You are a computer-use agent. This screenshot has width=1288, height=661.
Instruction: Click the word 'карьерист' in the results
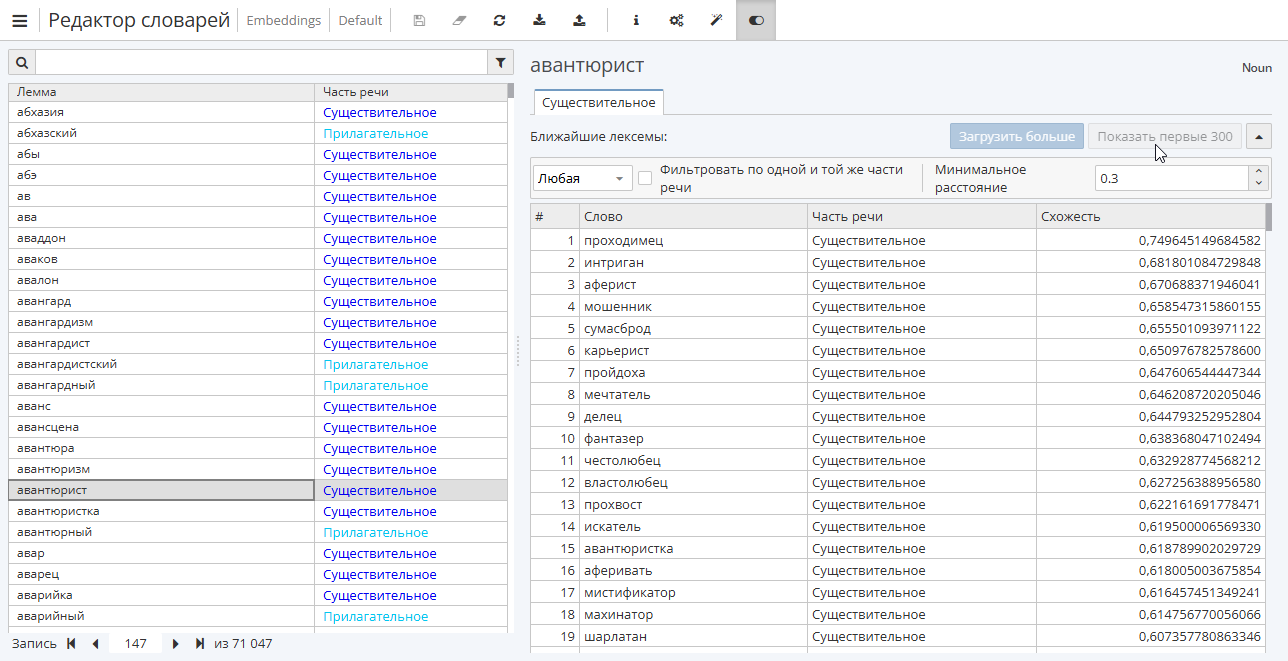[617, 350]
